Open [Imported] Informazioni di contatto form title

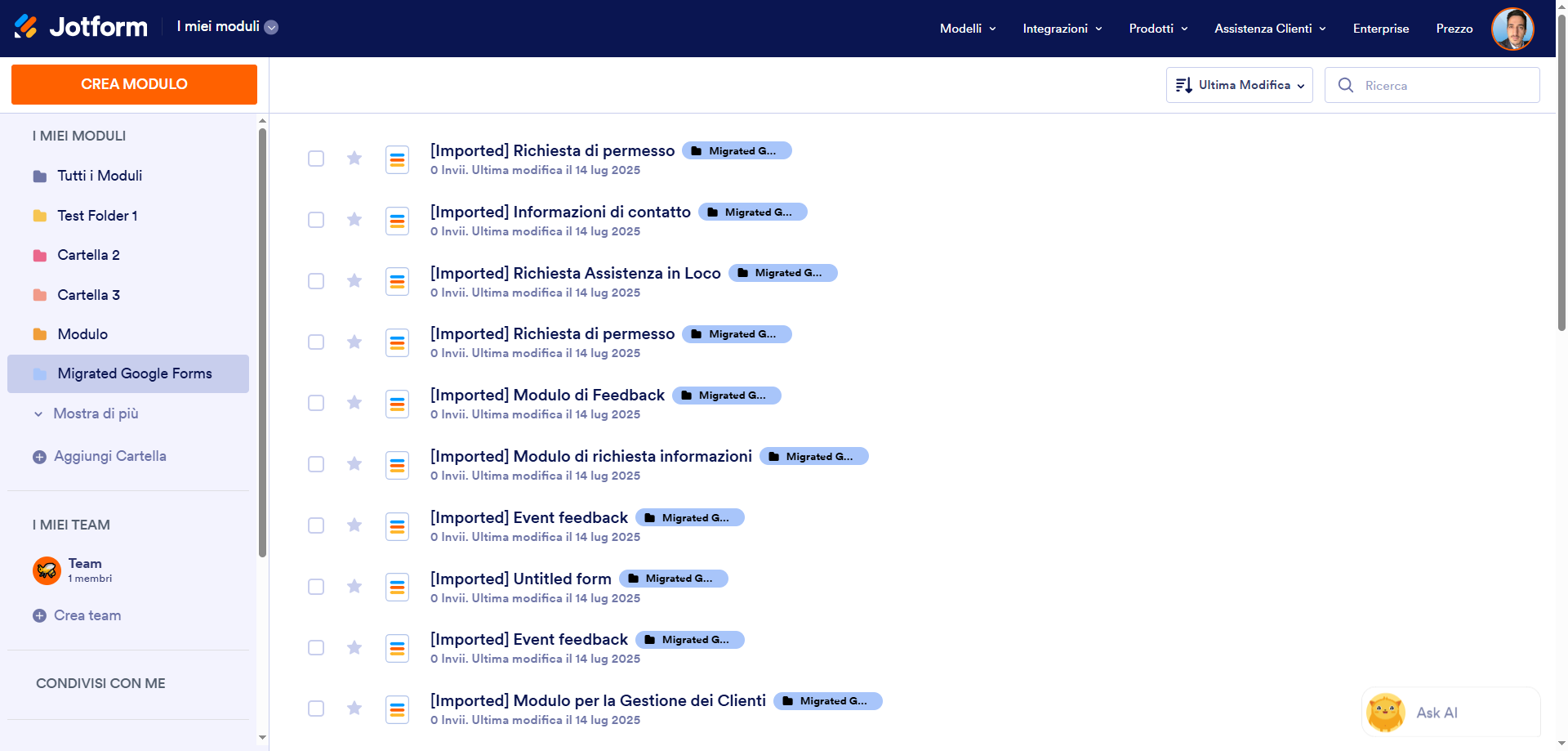point(560,212)
